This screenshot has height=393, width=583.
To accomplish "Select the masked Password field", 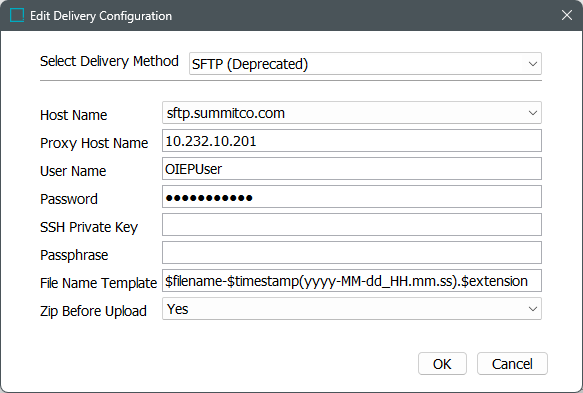I will (x=352, y=197).
